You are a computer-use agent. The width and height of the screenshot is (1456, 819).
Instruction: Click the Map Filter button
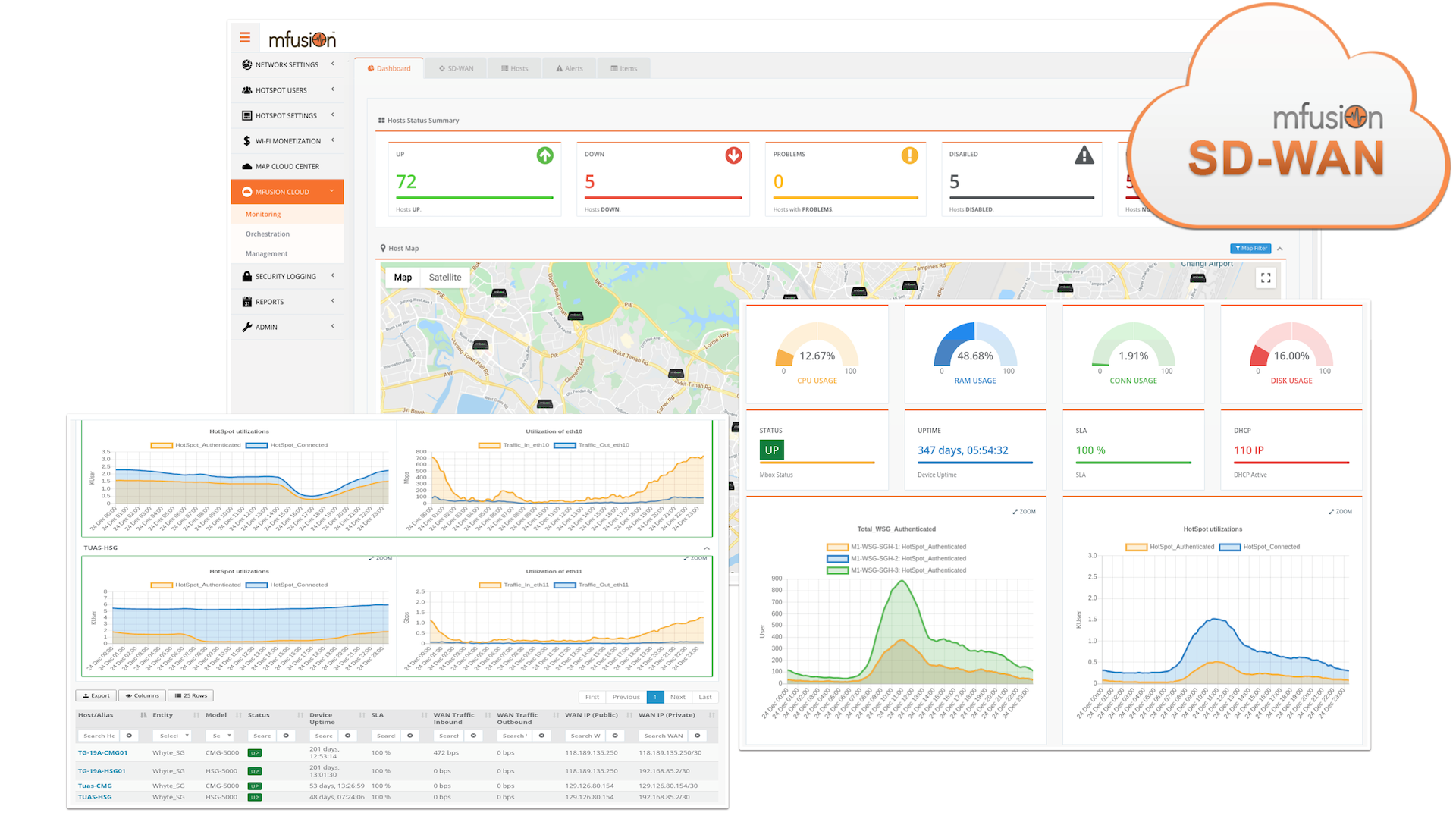pyautogui.click(x=1250, y=249)
